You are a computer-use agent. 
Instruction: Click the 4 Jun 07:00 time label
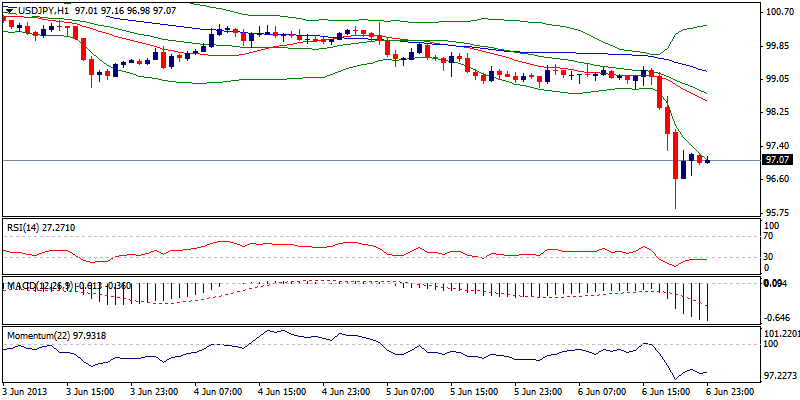pos(221,393)
